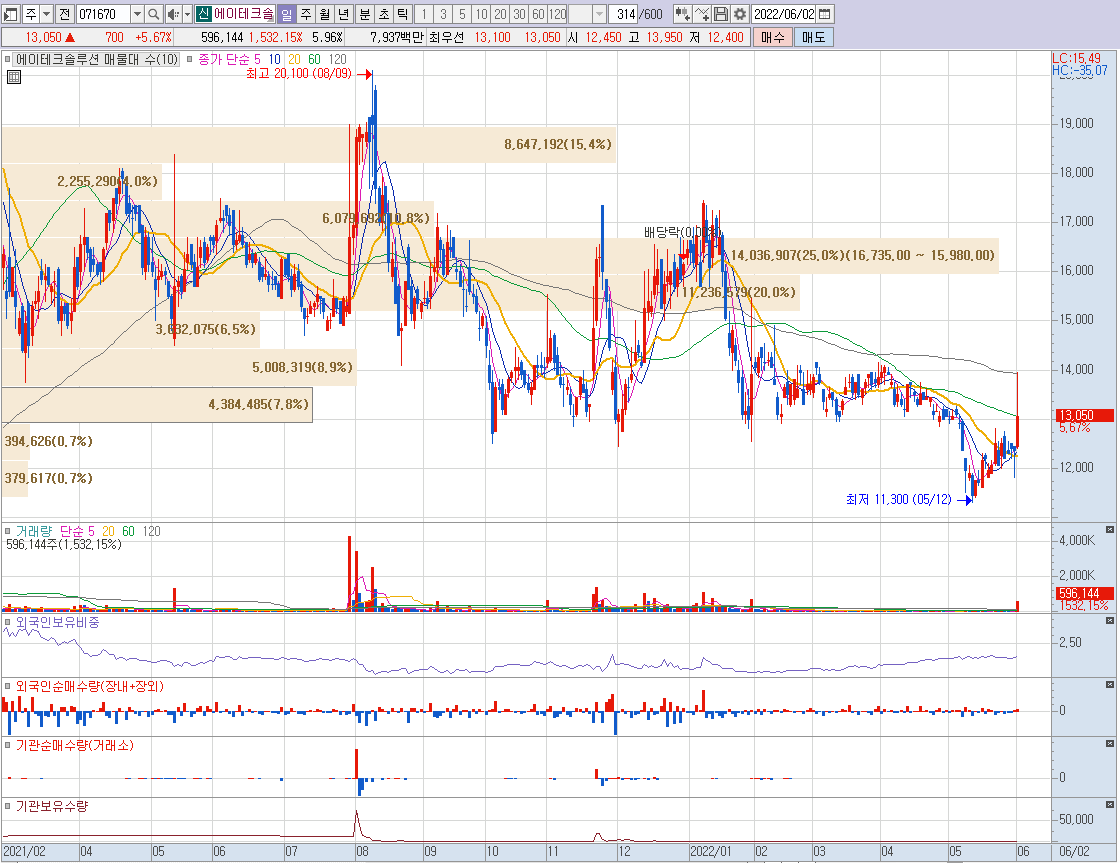
Task: Toggle the 종가 단순 moving average marker
Action: point(190,59)
